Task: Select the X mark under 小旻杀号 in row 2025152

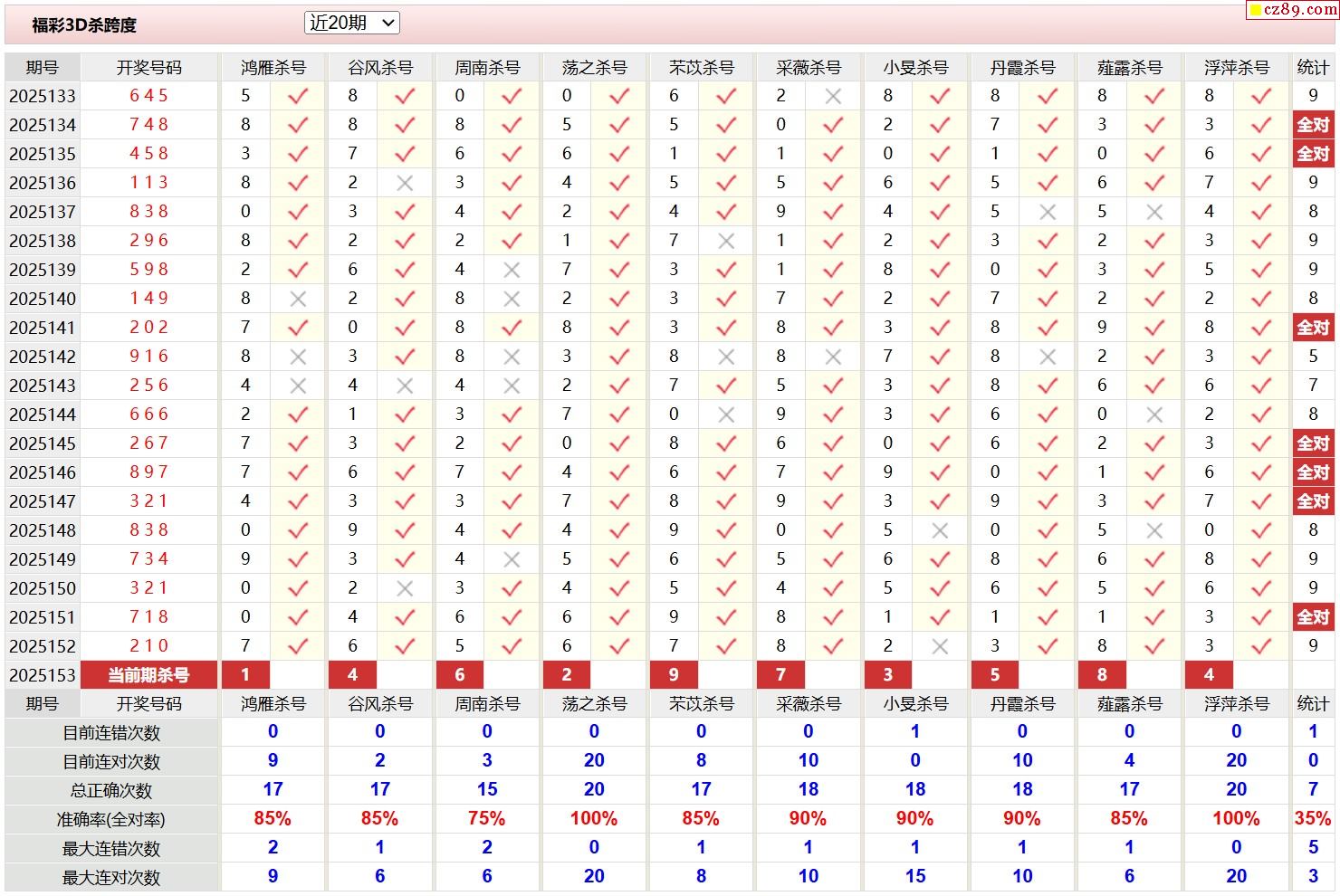Action: tap(940, 646)
